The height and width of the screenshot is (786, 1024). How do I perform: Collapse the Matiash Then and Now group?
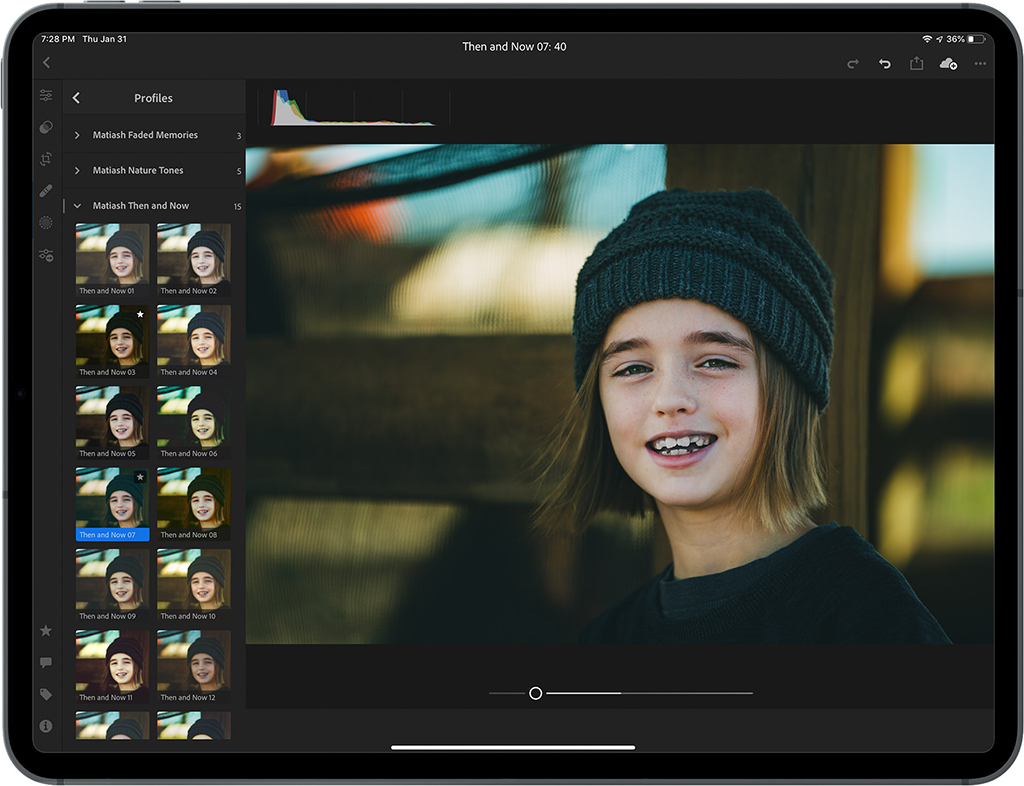pos(78,206)
